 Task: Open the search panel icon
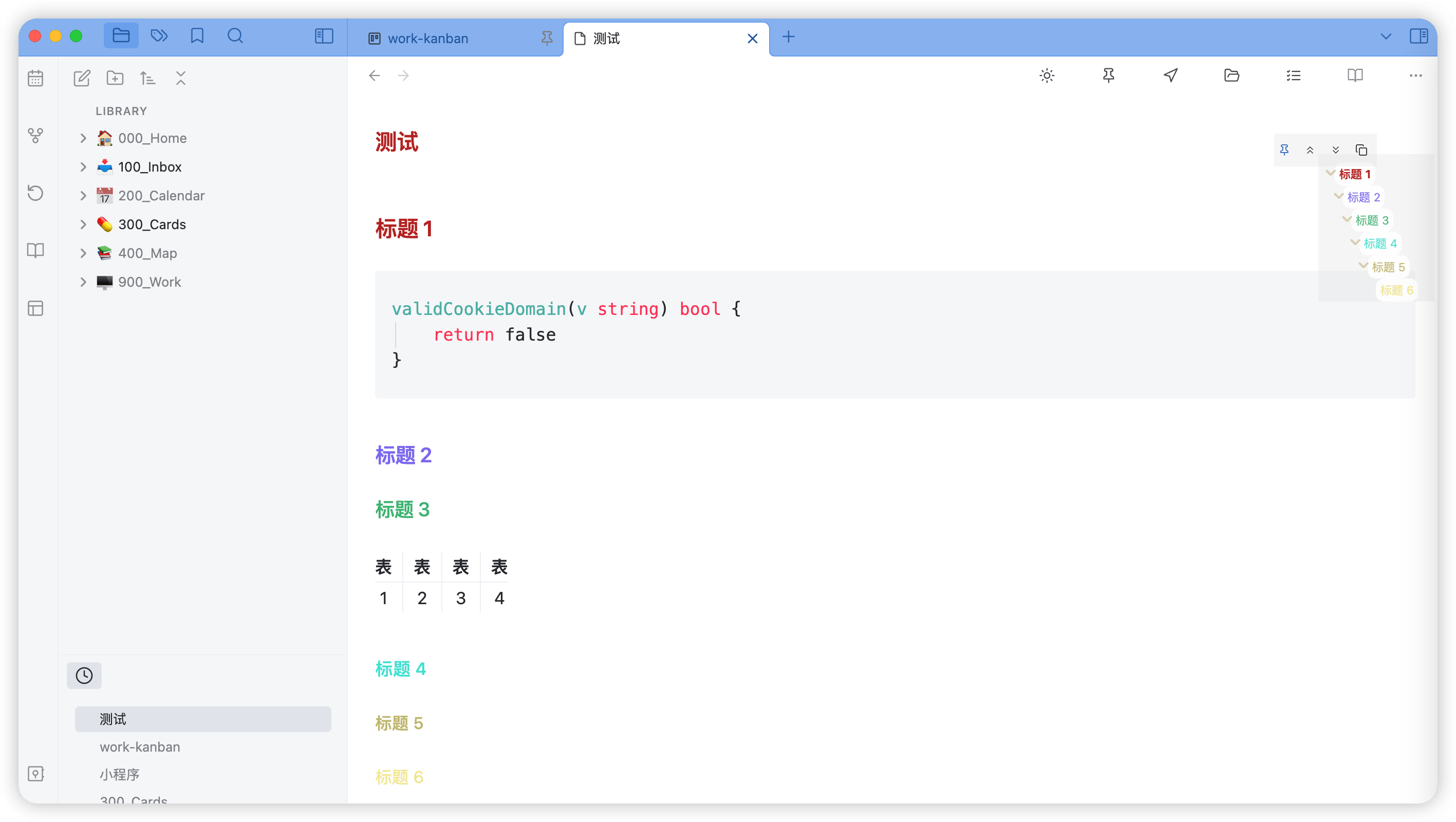pos(235,36)
